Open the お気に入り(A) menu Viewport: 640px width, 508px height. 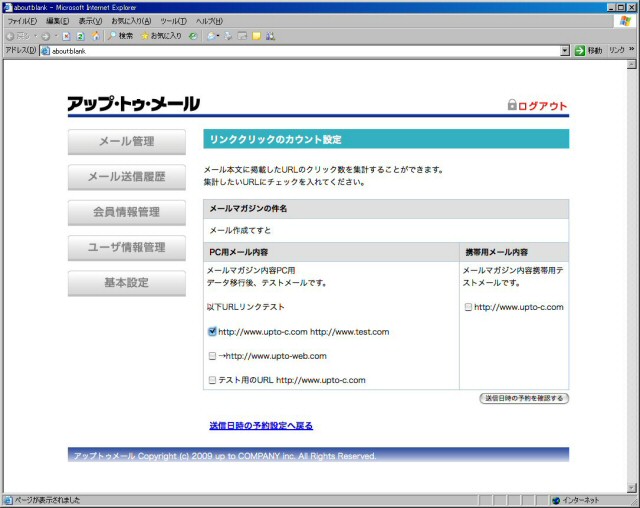pyautogui.click(x=131, y=21)
